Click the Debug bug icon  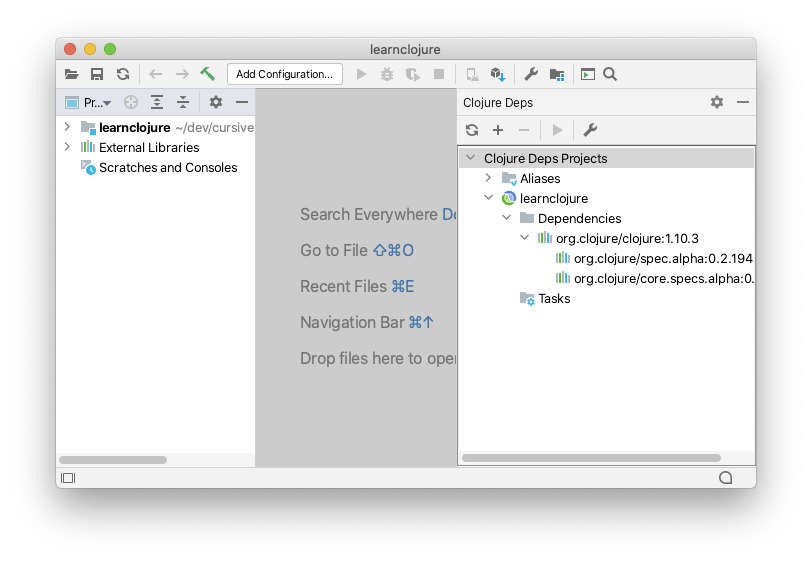coord(387,74)
